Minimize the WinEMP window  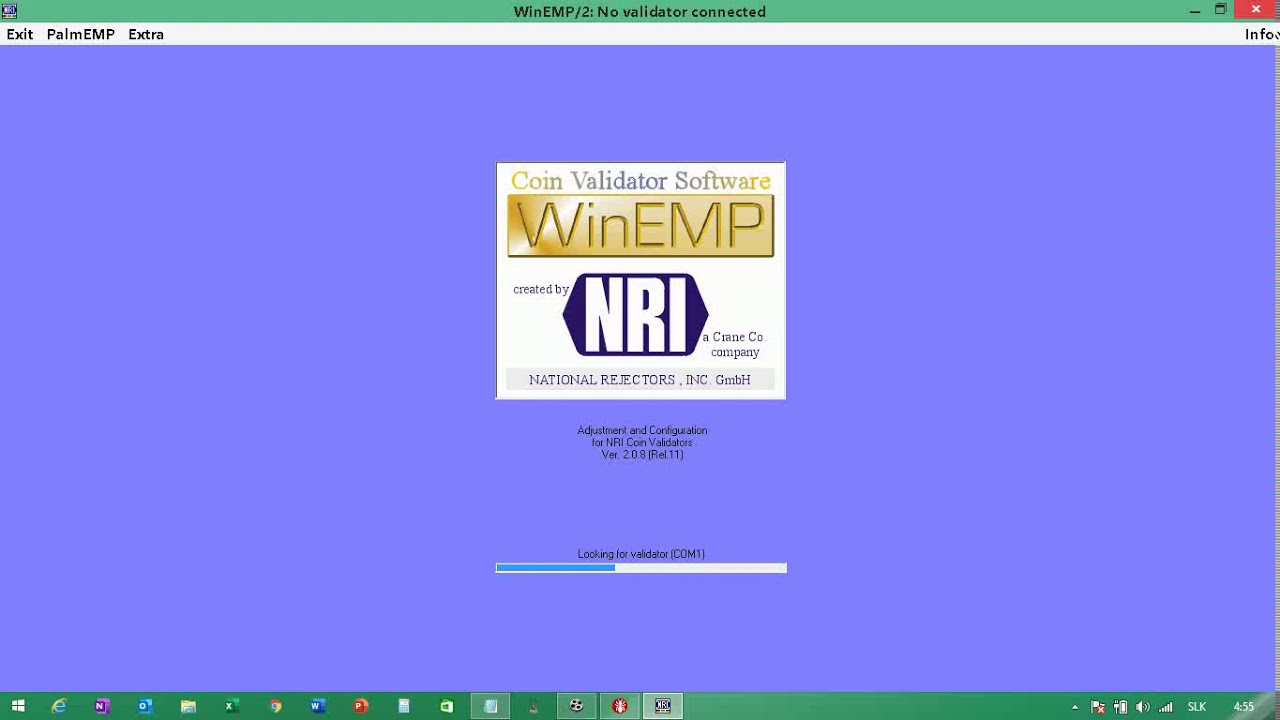[x=1195, y=11]
